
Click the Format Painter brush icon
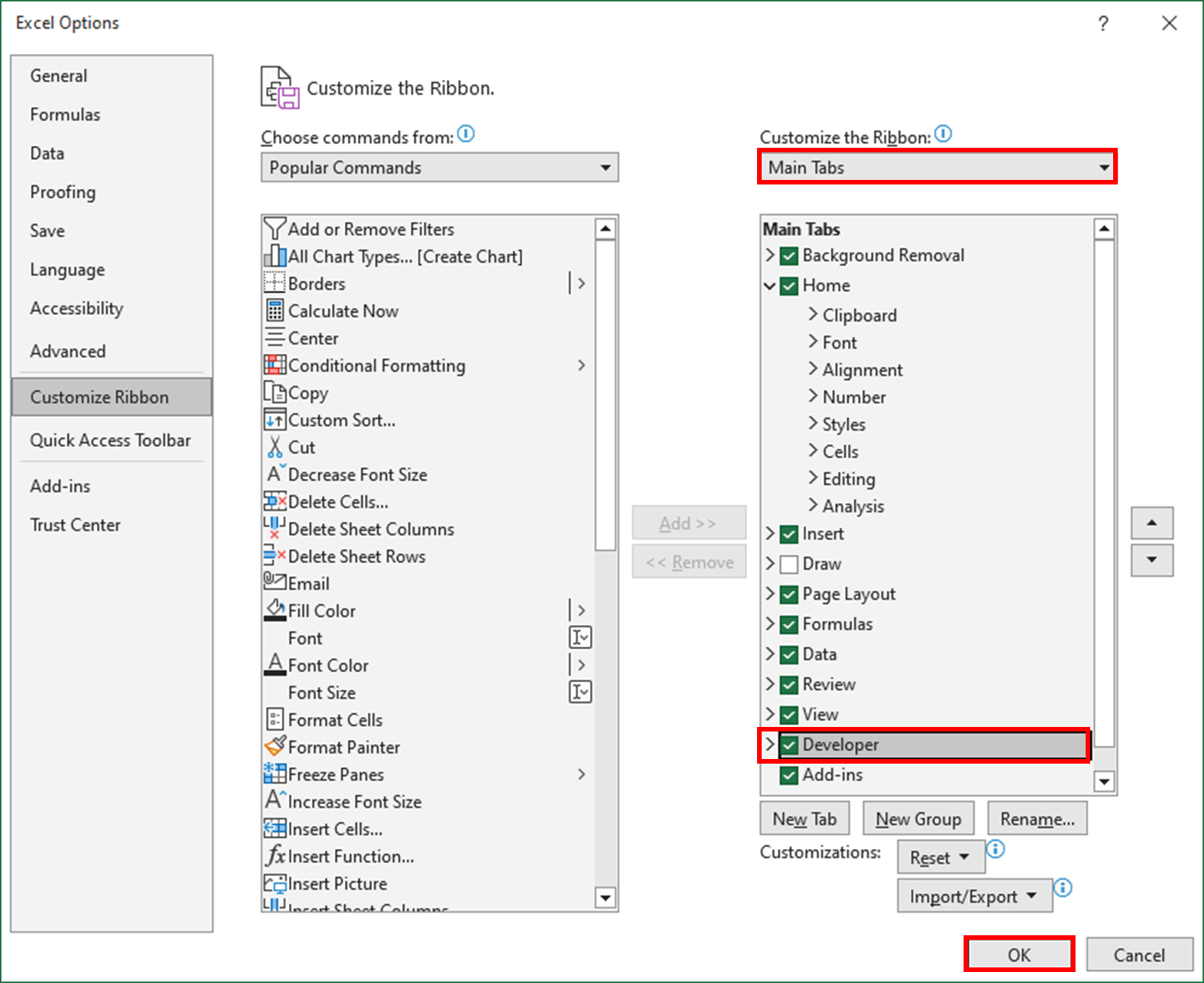coord(274,746)
